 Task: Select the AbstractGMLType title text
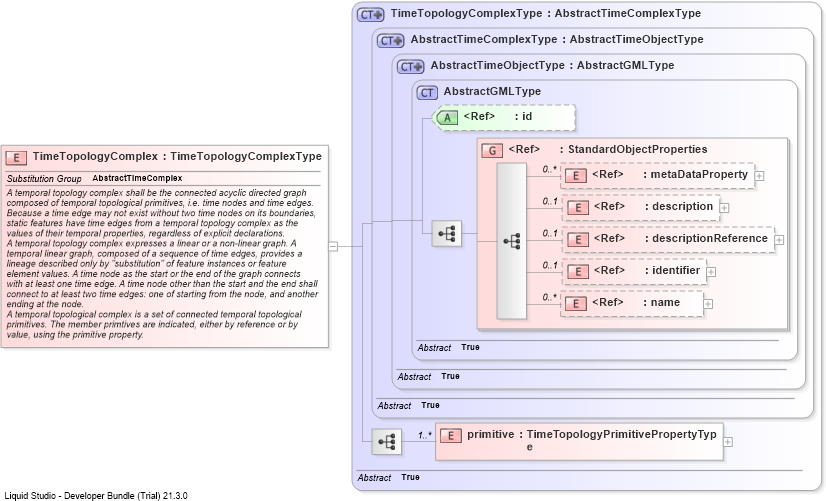pos(492,91)
